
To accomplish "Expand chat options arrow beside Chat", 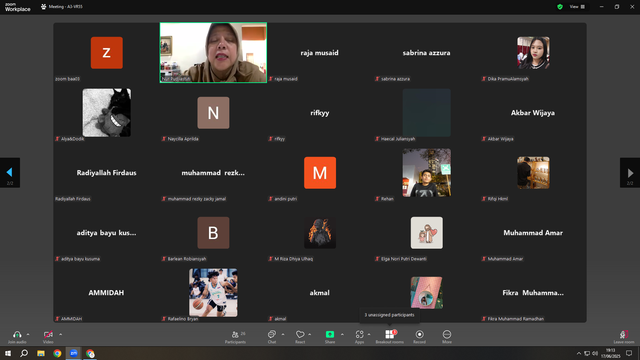I will 283,334.
